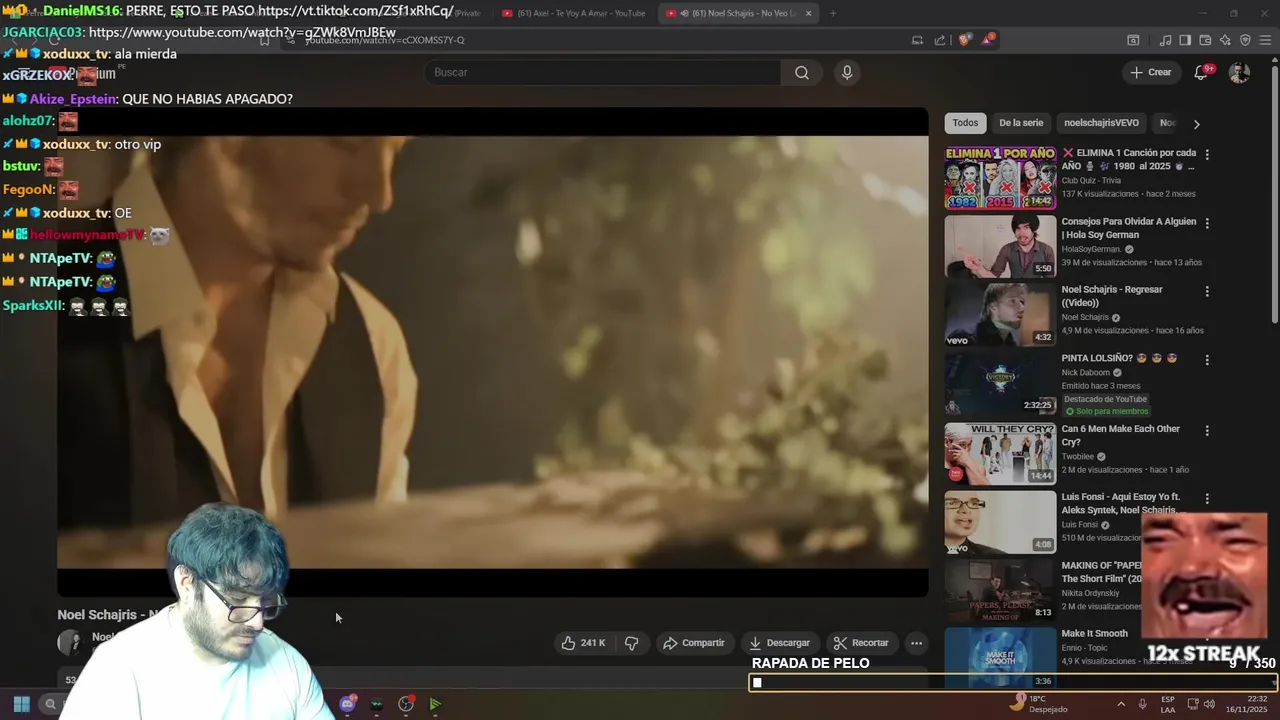1280x720 pixels.
Task: Open Brave Wallet icon in toolbar
Action: (x=1205, y=40)
